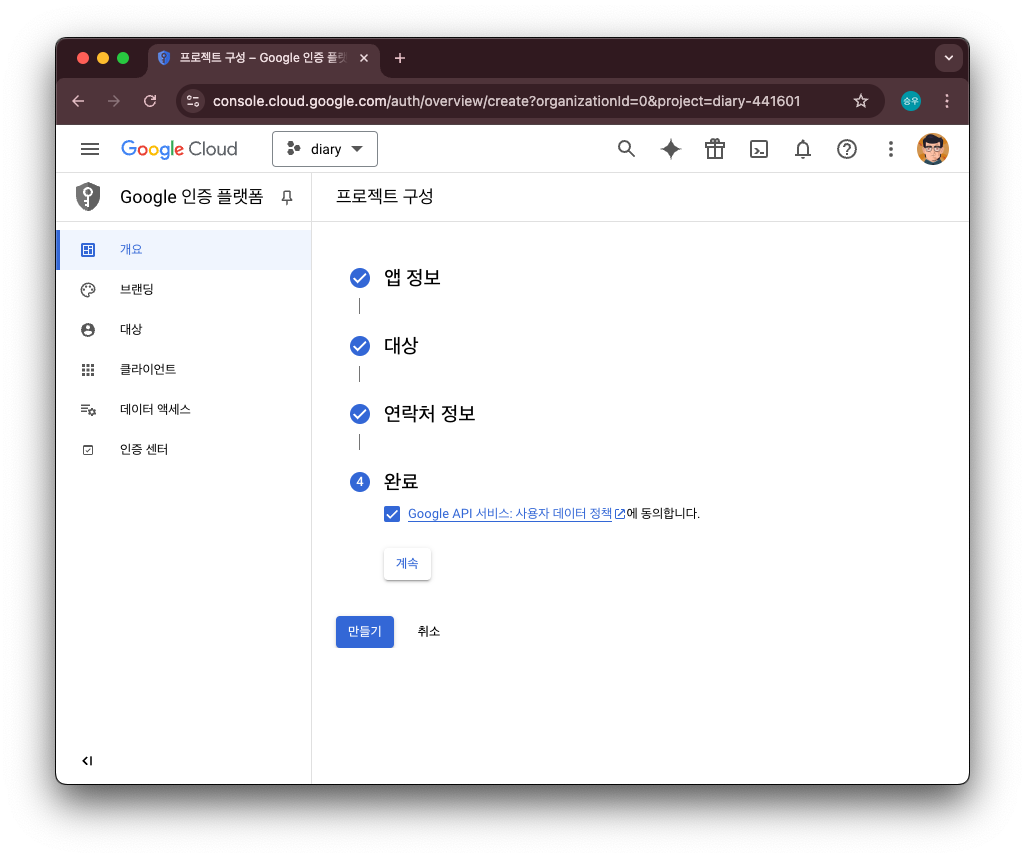Go forward with the browser forward arrow
The width and height of the screenshot is (1025, 858).
click(114, 101)
